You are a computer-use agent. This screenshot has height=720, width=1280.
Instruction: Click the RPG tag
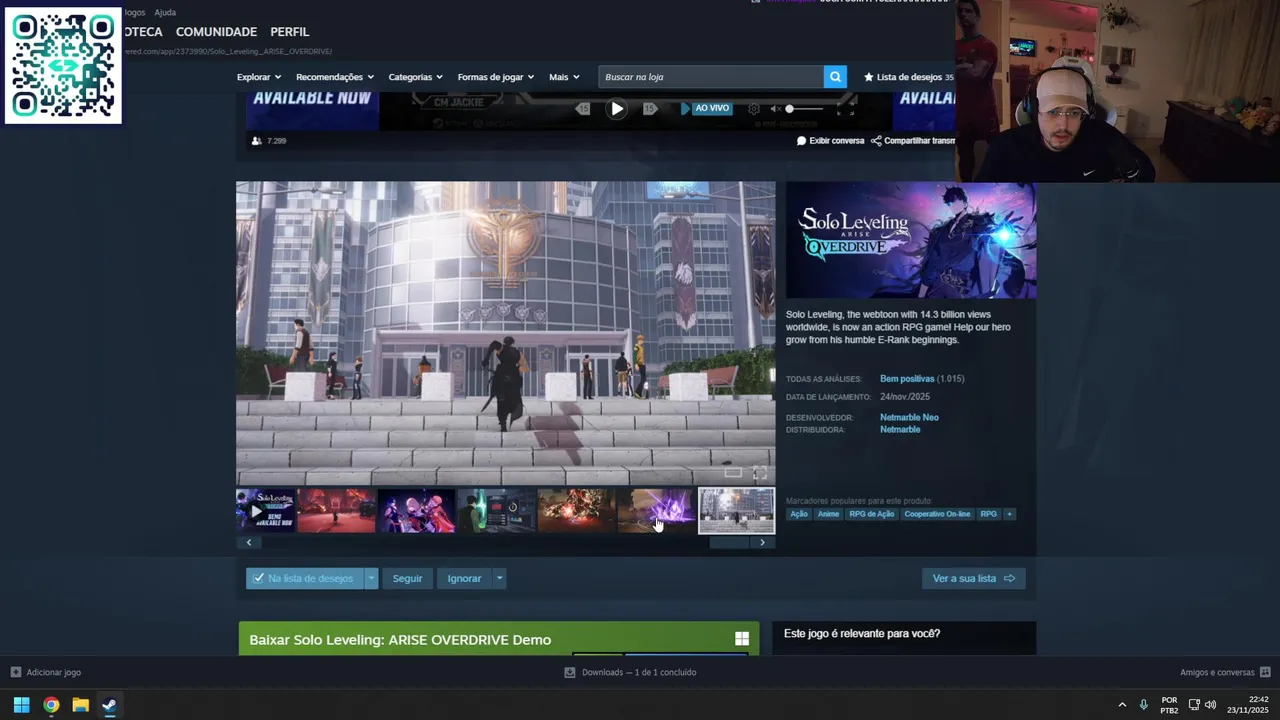click(988, 514)
